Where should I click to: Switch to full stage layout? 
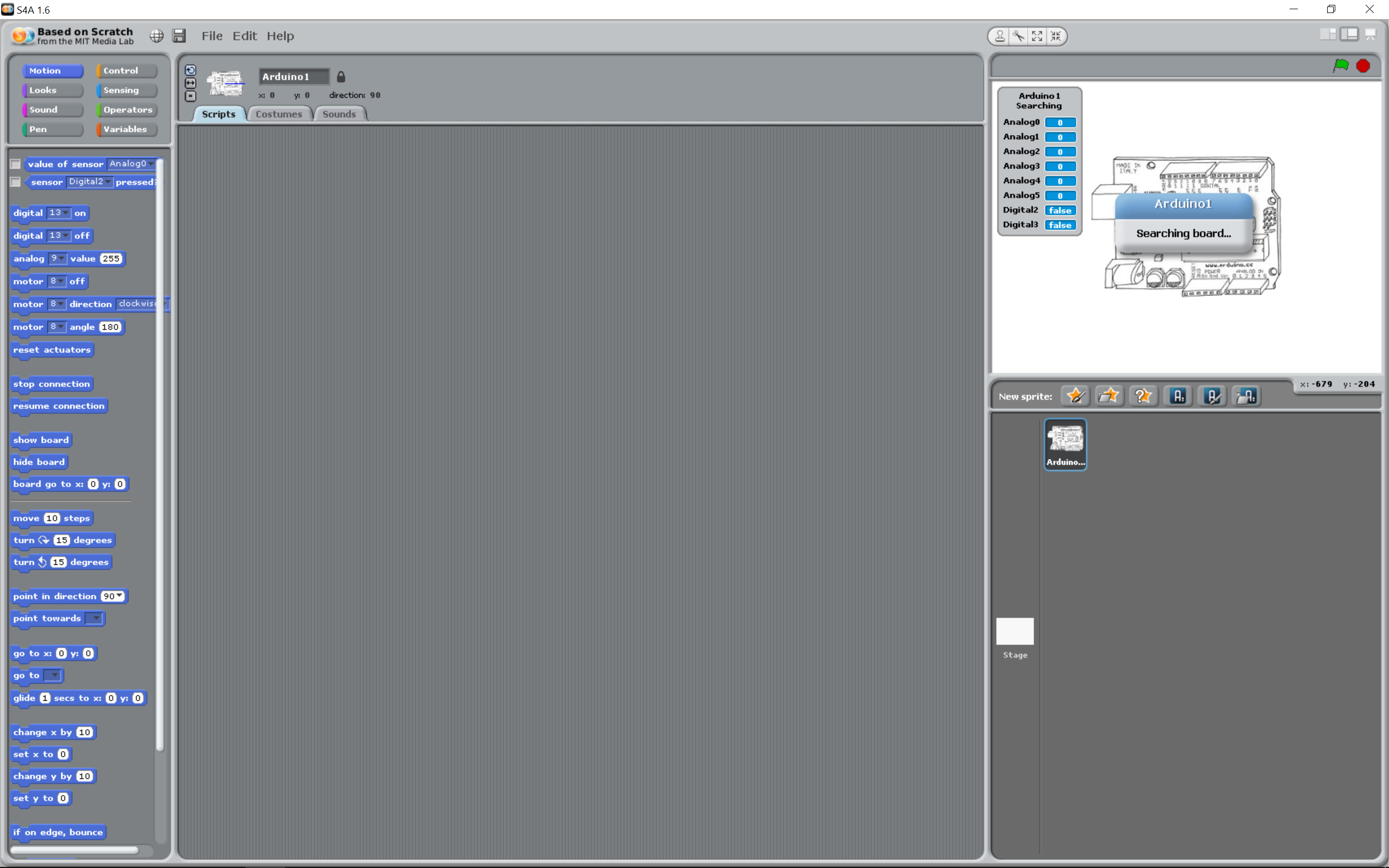tap(1349, 34)
